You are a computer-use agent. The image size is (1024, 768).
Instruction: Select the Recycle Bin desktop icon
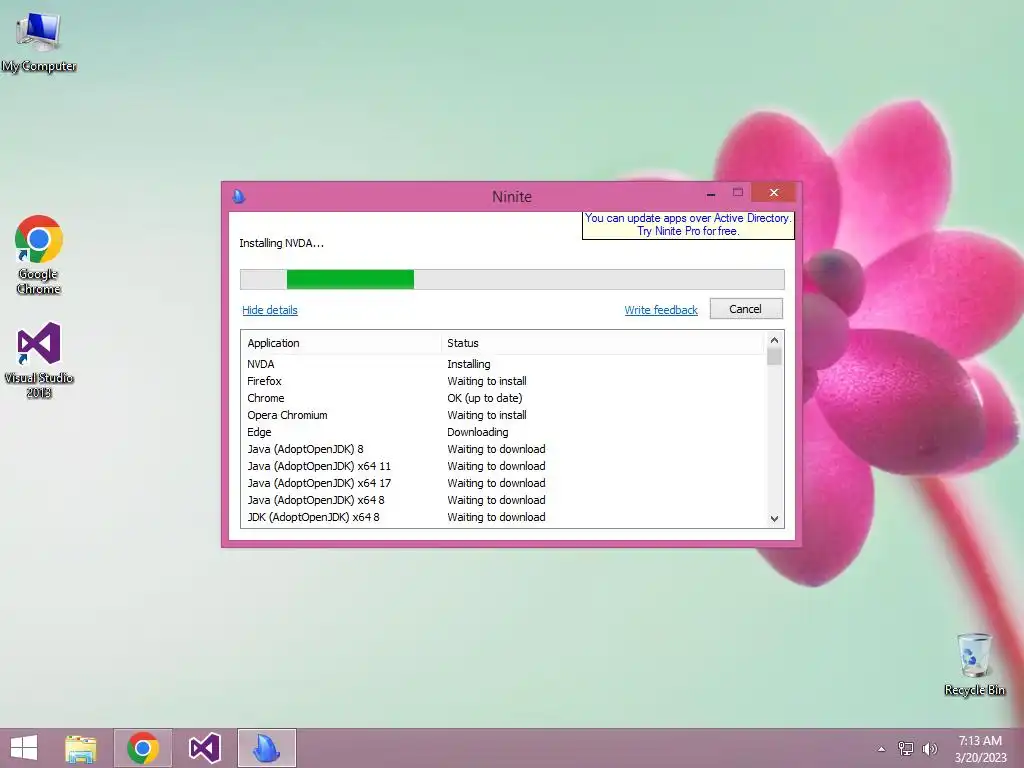974,664
